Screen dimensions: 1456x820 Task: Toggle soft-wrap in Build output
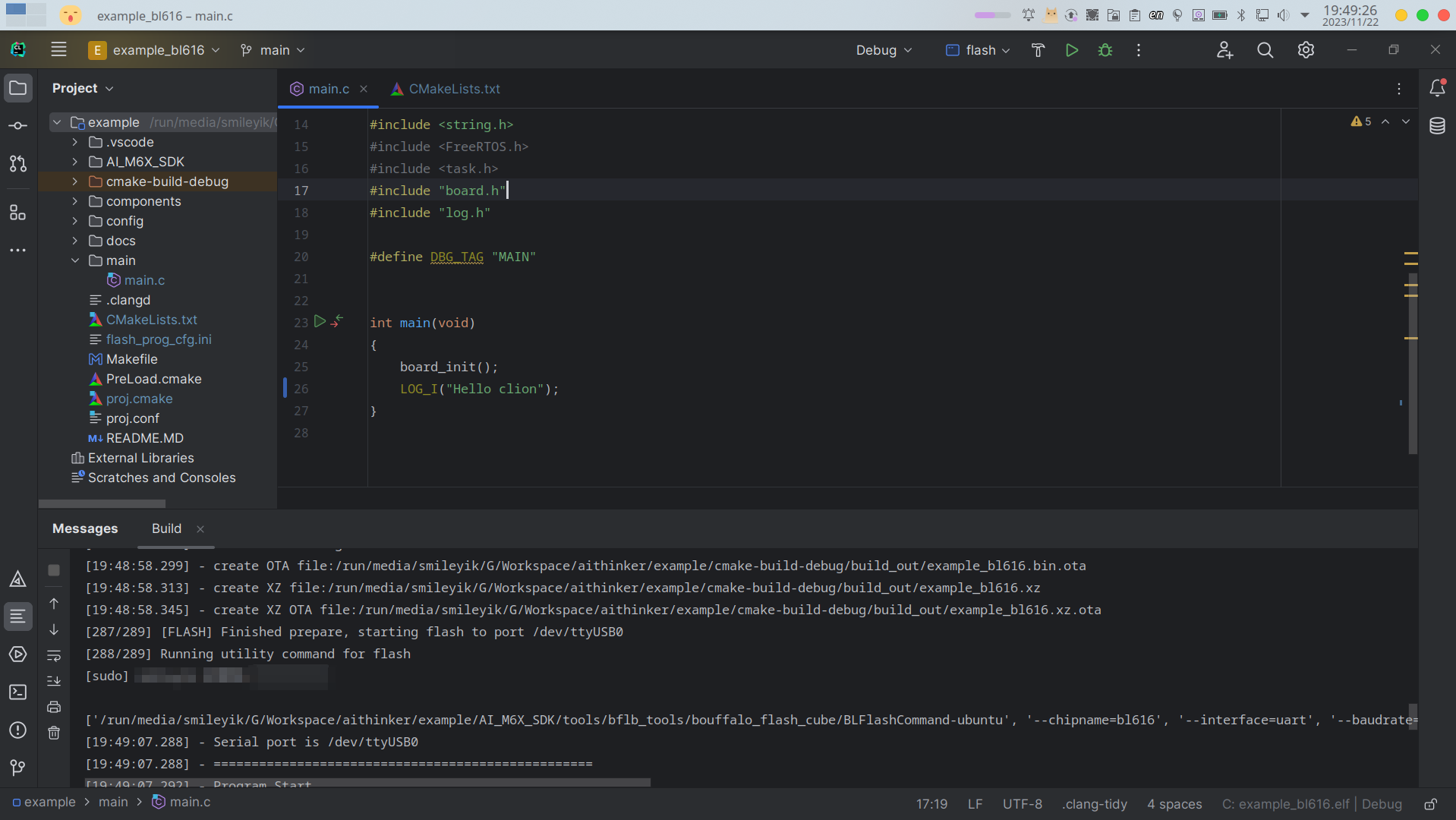click(x=54, y=655)
